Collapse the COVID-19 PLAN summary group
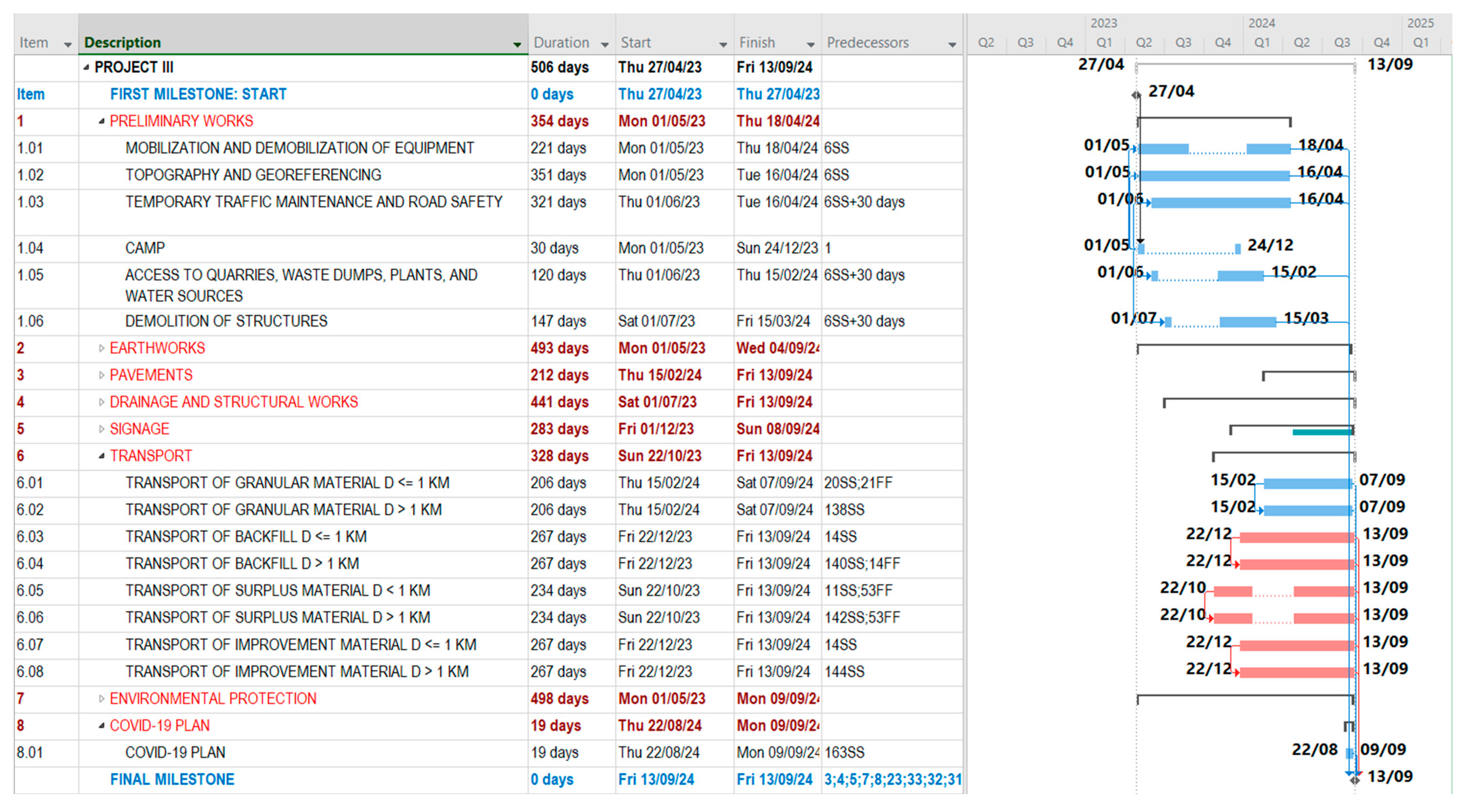This screenshot has width=1460, height=812. 102,726
